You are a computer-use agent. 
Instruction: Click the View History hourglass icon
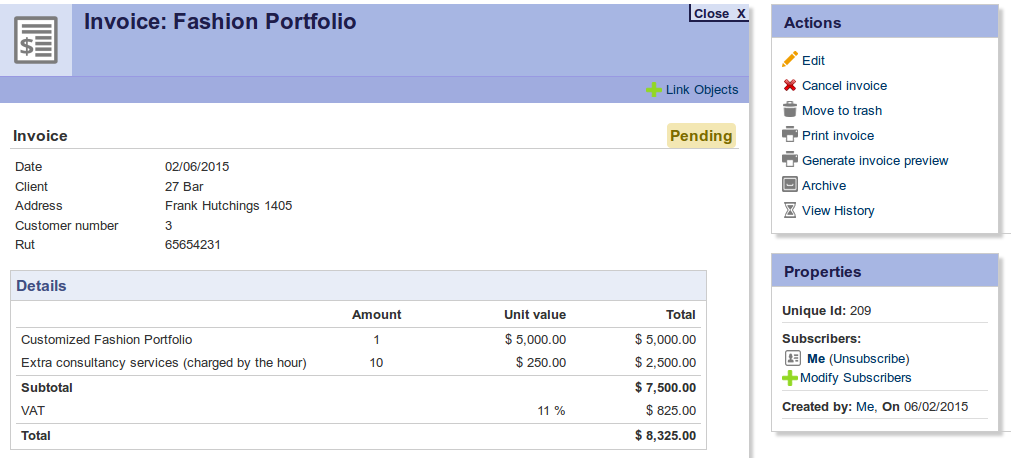789,210
